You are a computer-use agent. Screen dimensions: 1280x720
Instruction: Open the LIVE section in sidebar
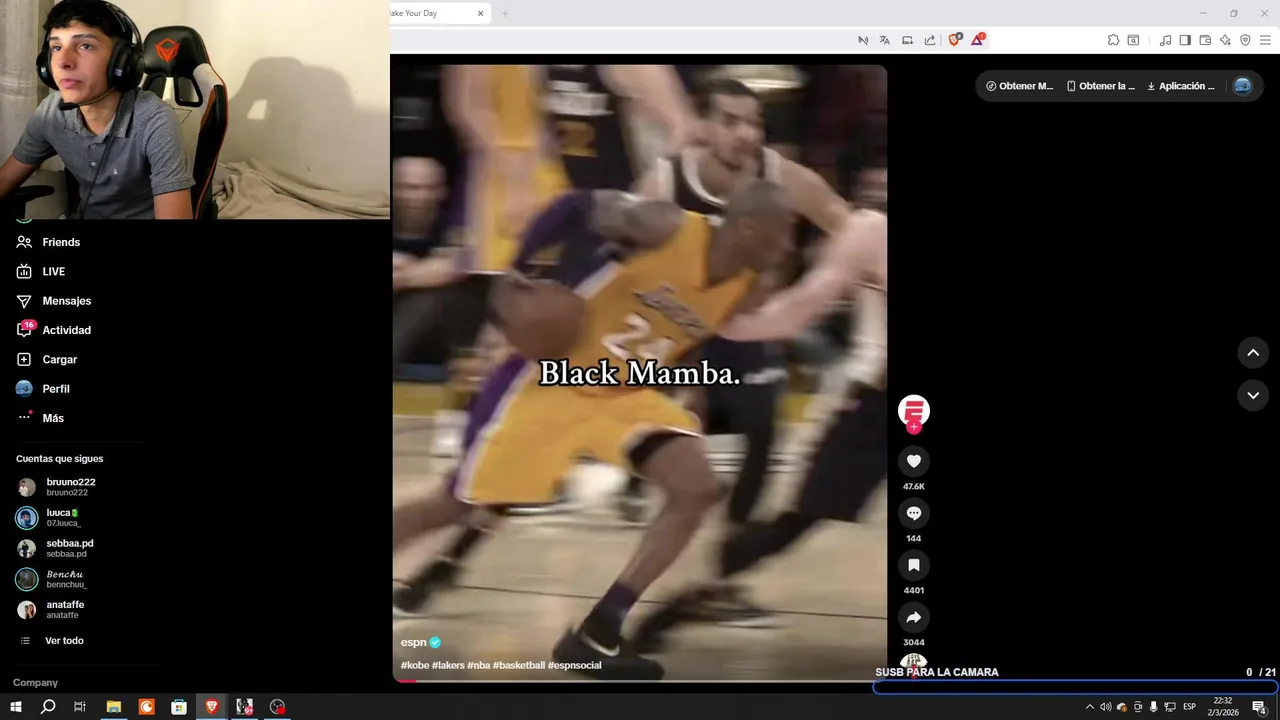(x=41, y=271)
